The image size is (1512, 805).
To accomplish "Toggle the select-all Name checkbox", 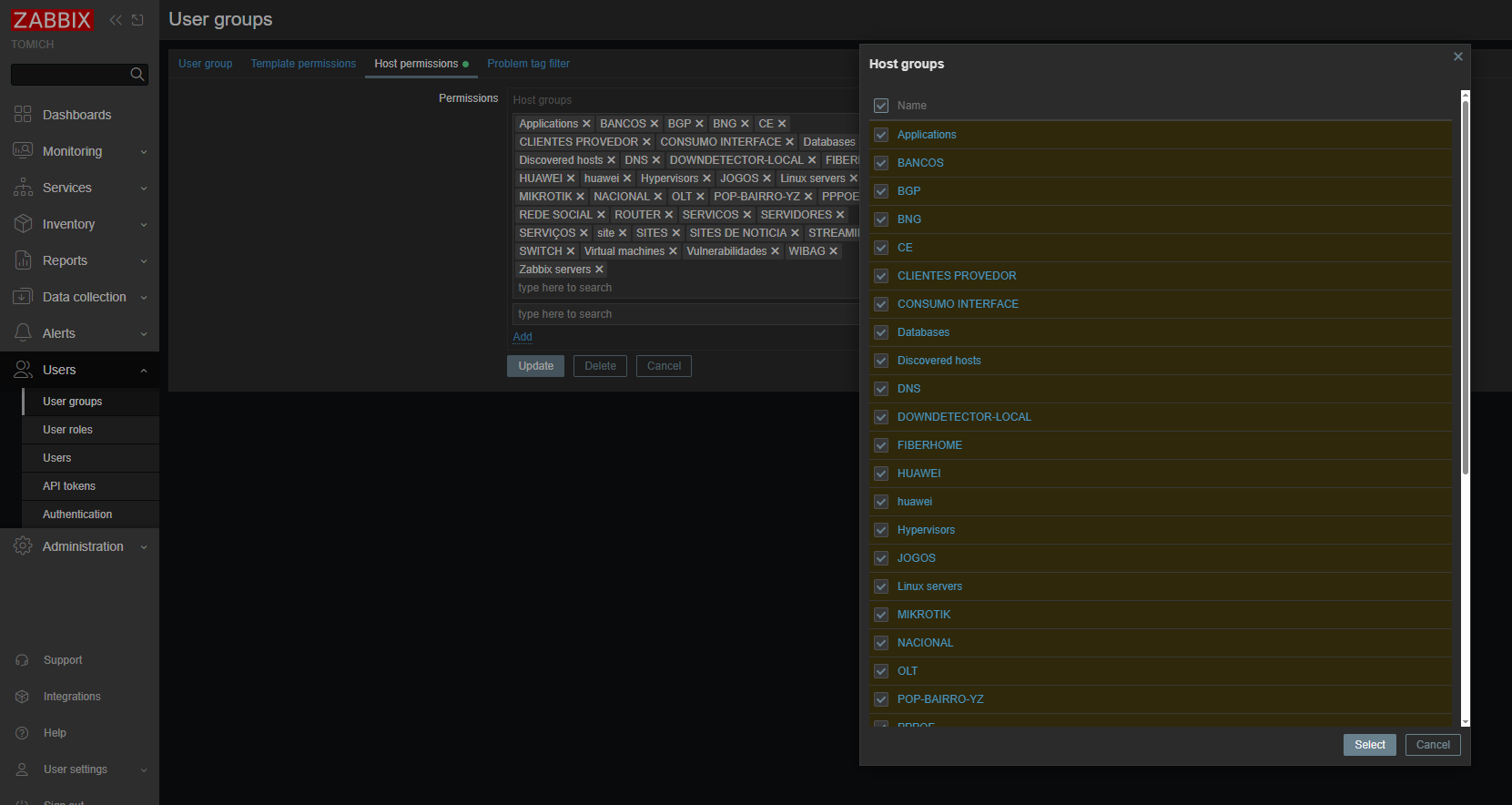I will pyautogui.click(x=881, y=106).
